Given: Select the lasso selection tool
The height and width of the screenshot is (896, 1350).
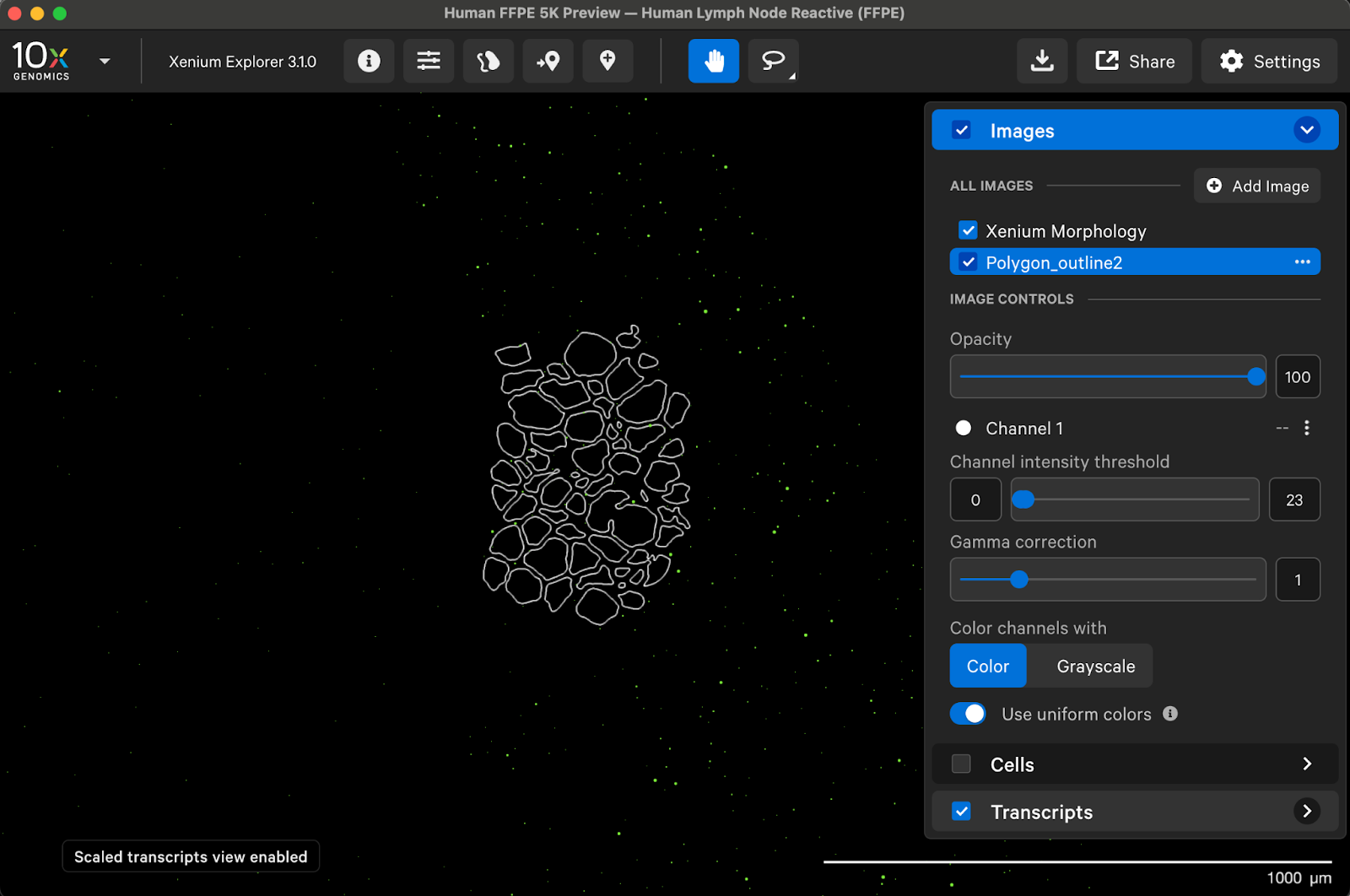Looking at the screenshot, I should pyautogui.click(x=773, y=61).
